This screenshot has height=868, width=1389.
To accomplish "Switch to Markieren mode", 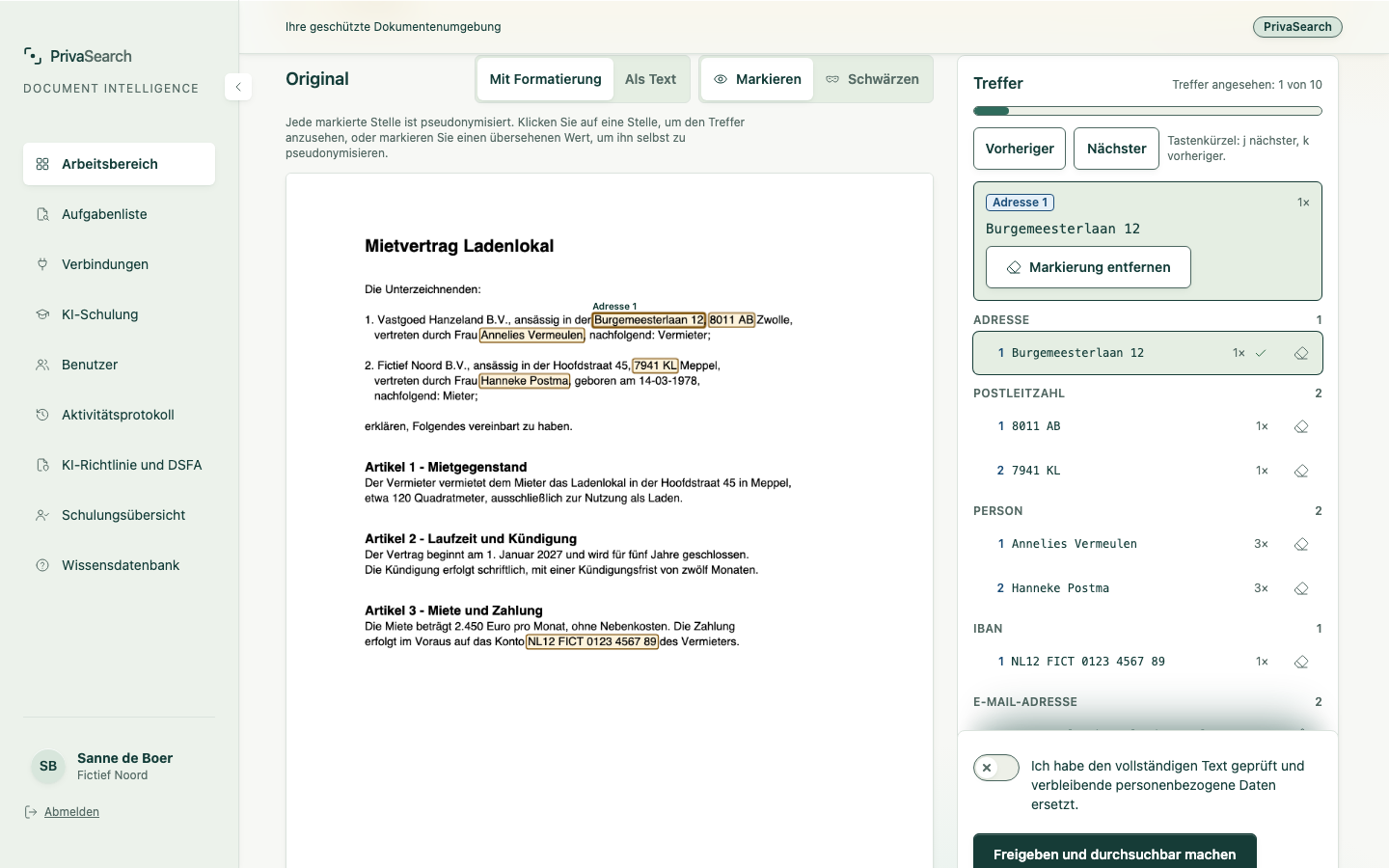I will pyautogui.click(x=757, y=79).
